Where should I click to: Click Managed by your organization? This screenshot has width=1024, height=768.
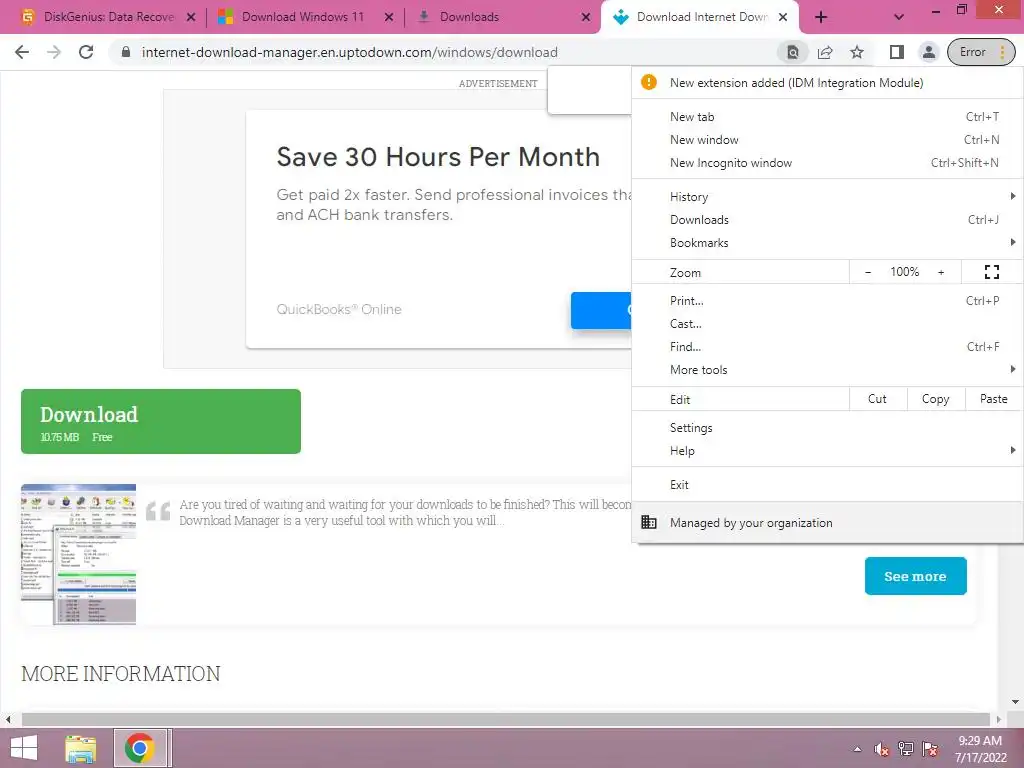point(827,522)
